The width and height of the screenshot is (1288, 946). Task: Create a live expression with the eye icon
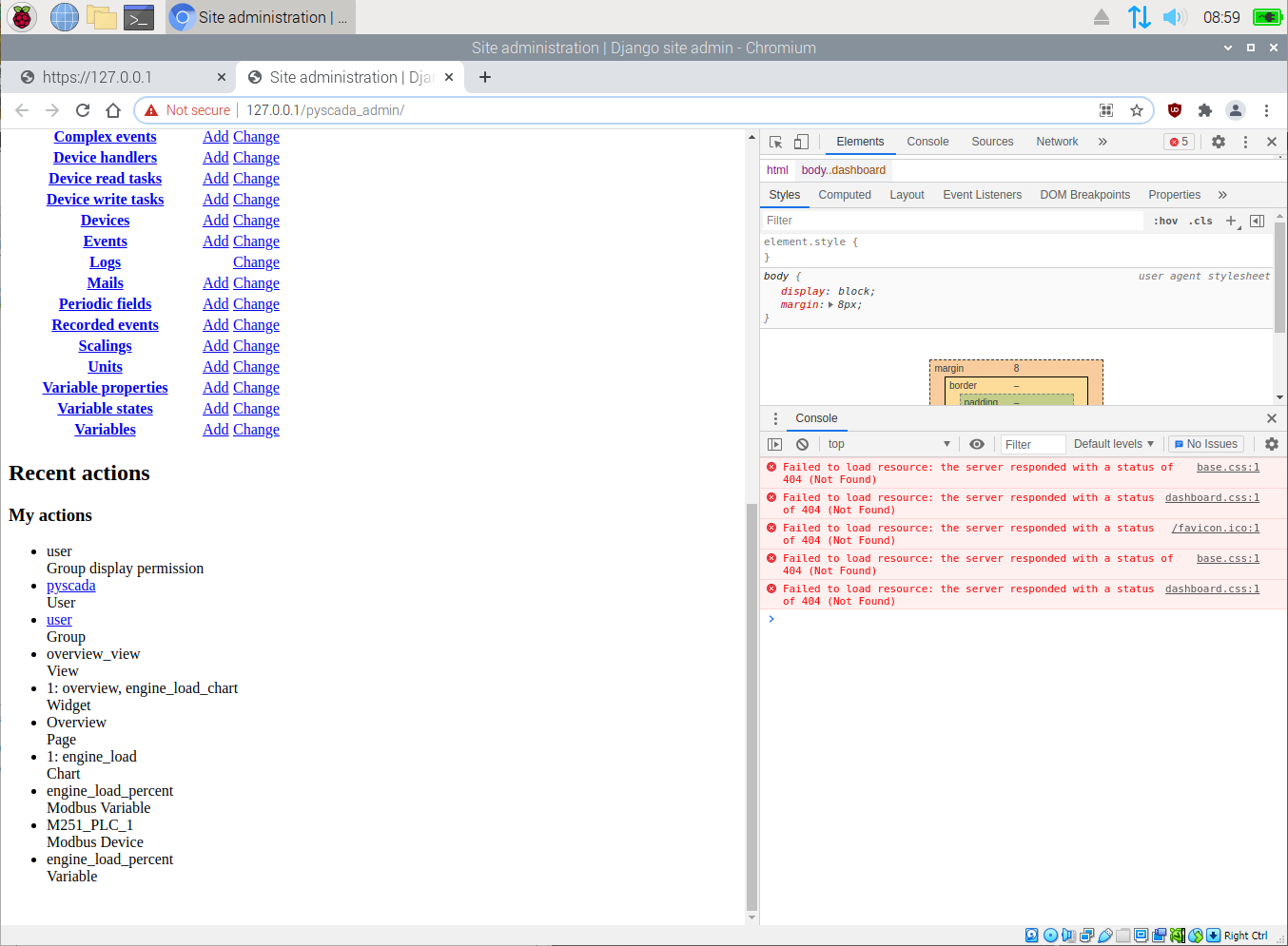click(x=977, y=444)
